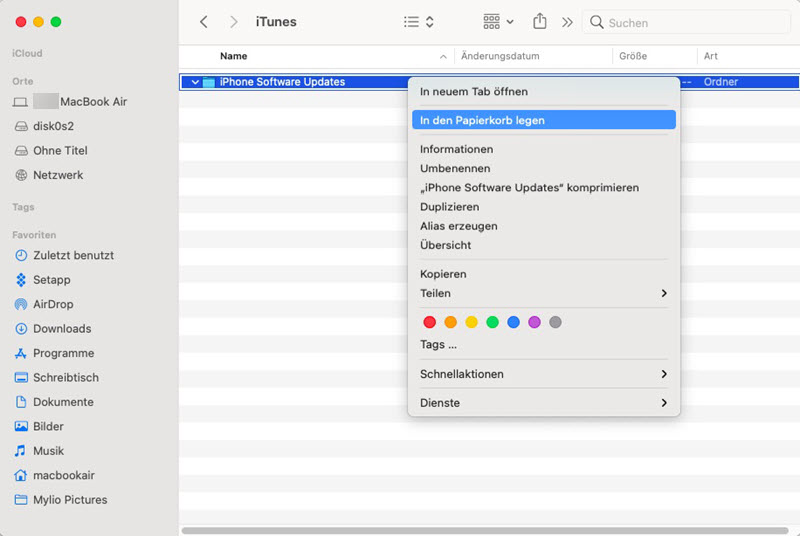Screen dimensions: 800x536
Task: Click the Favoriten sidebar heading
Action: [34, 235]
